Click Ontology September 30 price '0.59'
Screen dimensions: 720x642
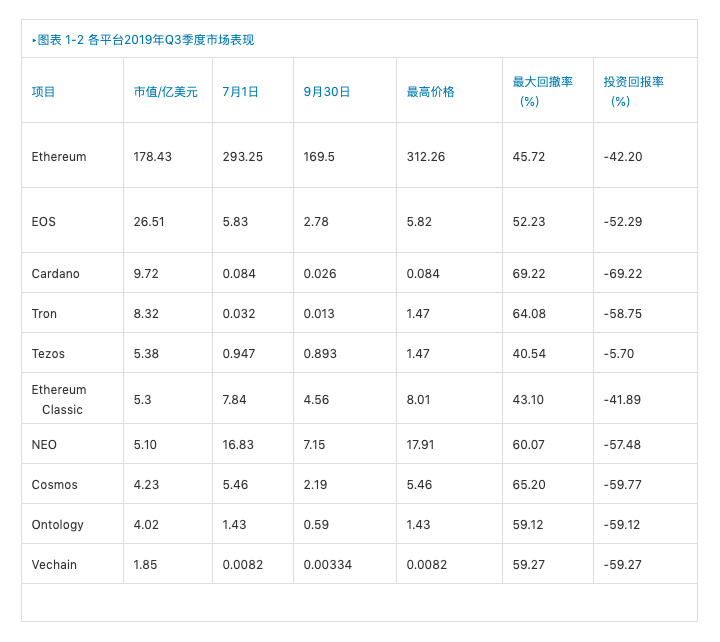[316, 524]
